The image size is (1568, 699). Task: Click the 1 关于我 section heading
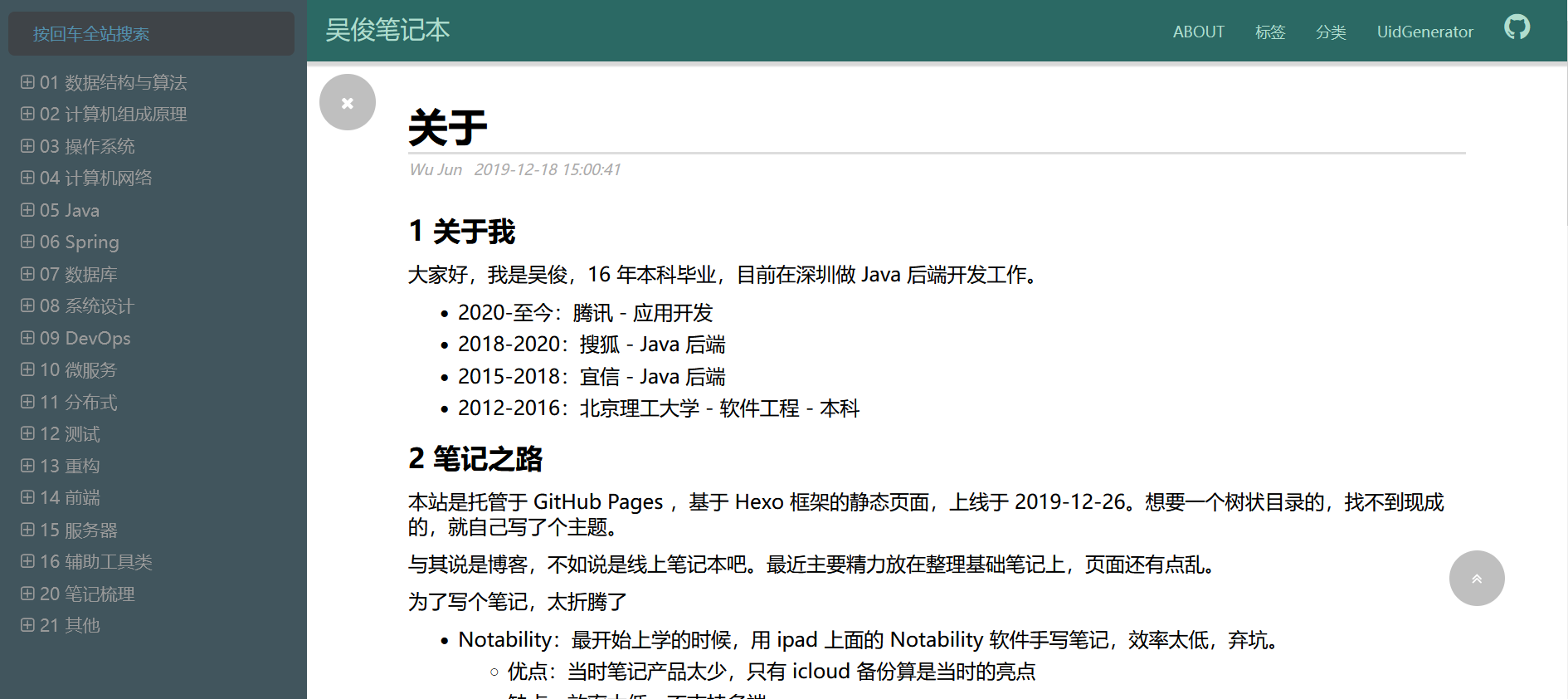(x=462, y=231)
